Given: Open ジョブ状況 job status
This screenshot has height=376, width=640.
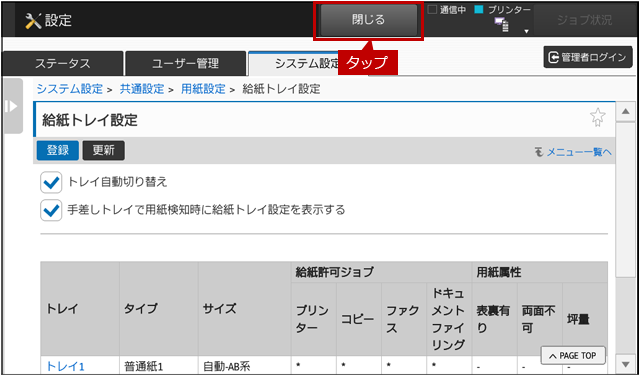Looking at the screenshot, I should 584,20.
